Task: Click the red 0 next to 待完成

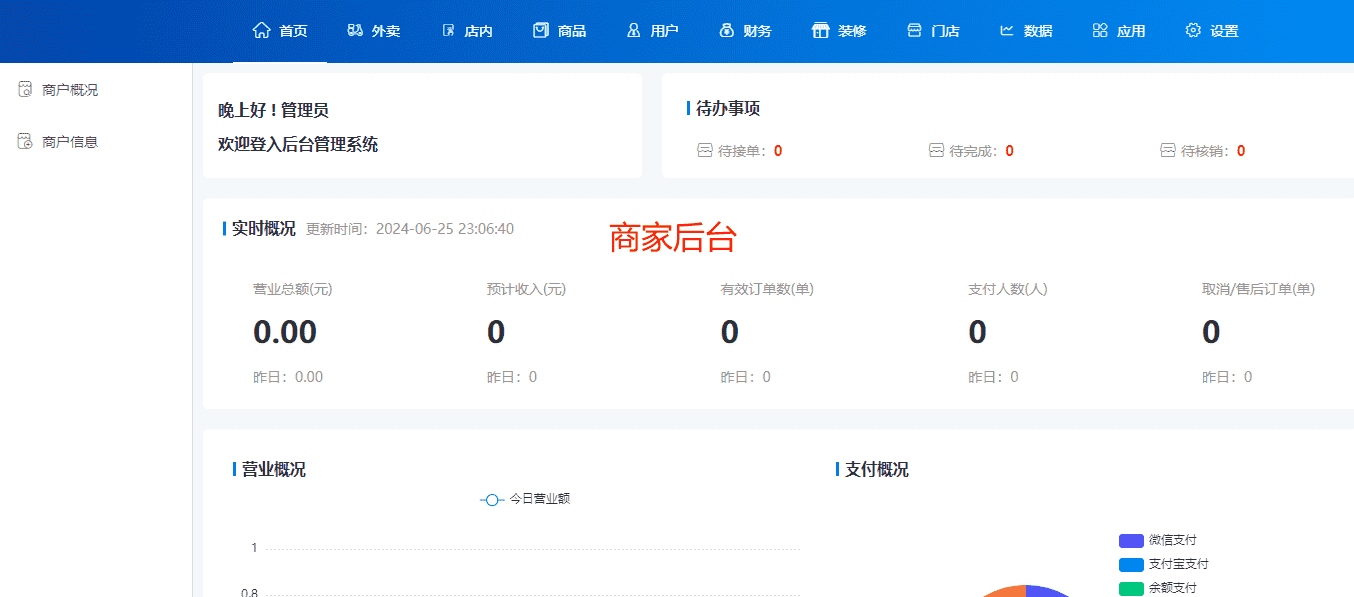Action: tap(1010, 150)
